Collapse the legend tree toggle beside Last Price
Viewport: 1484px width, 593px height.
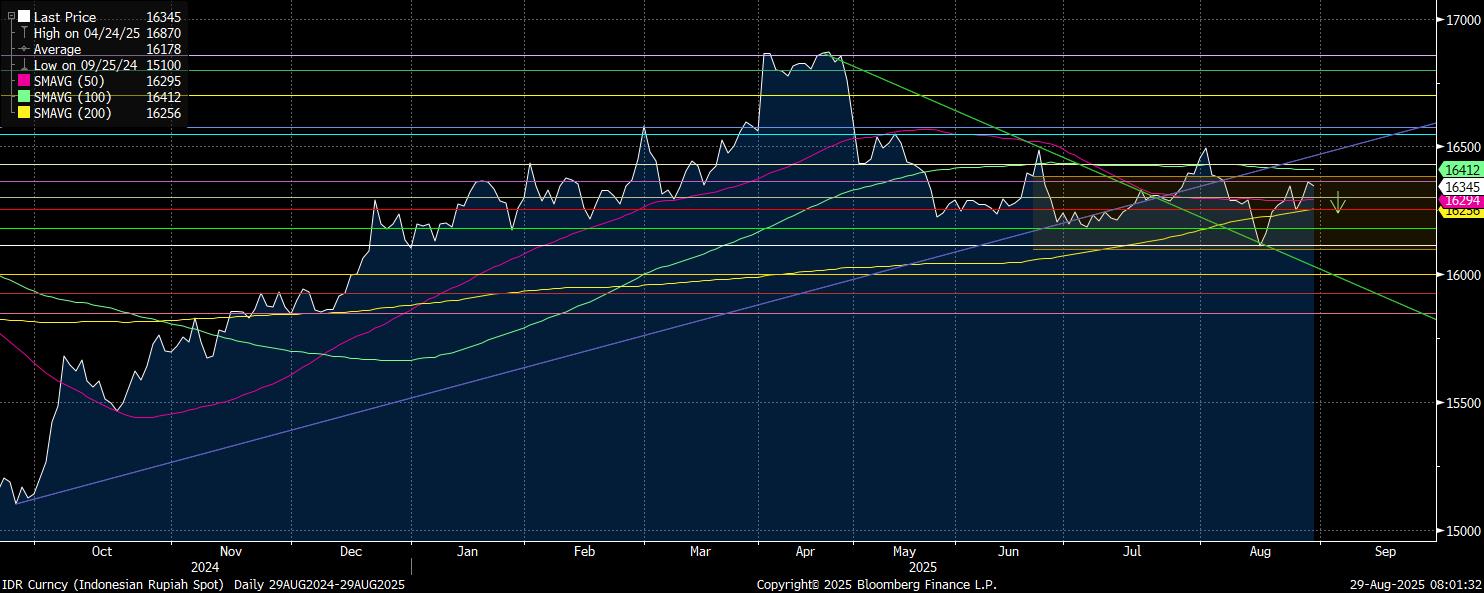tap(12, 17)
